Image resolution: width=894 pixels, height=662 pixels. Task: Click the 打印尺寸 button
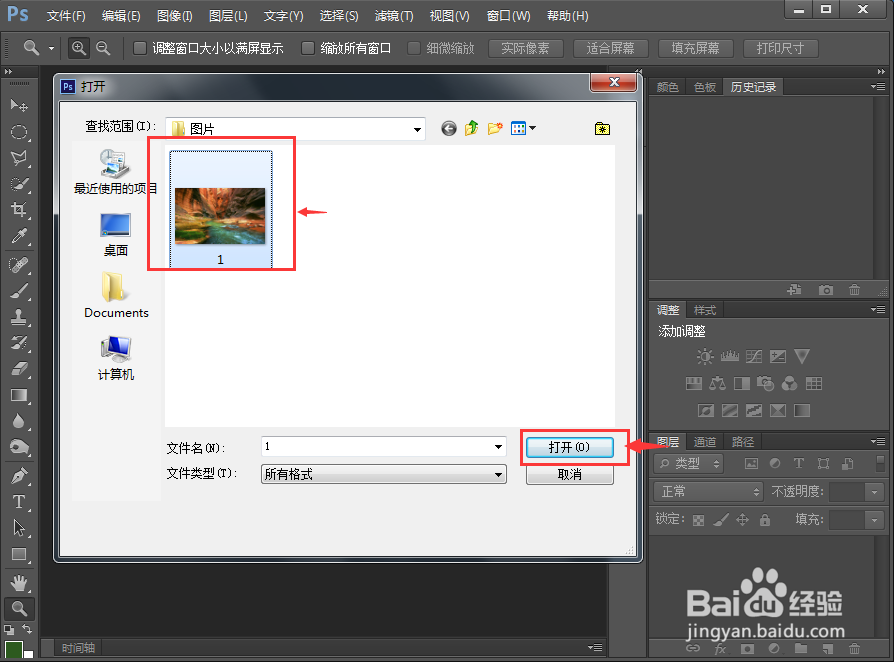tap(781, 48)
